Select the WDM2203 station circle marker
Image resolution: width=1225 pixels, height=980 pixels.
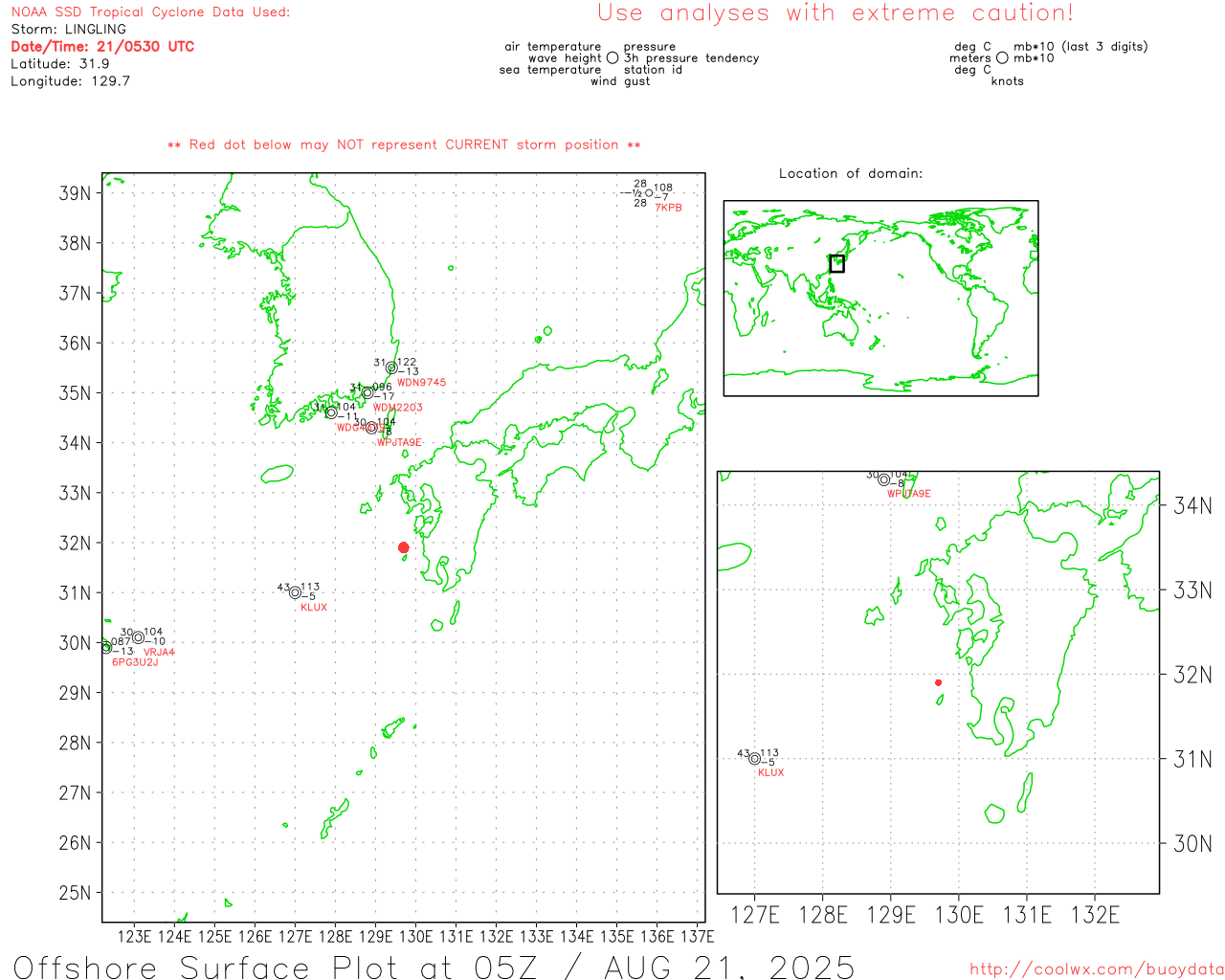coord(367,392)
